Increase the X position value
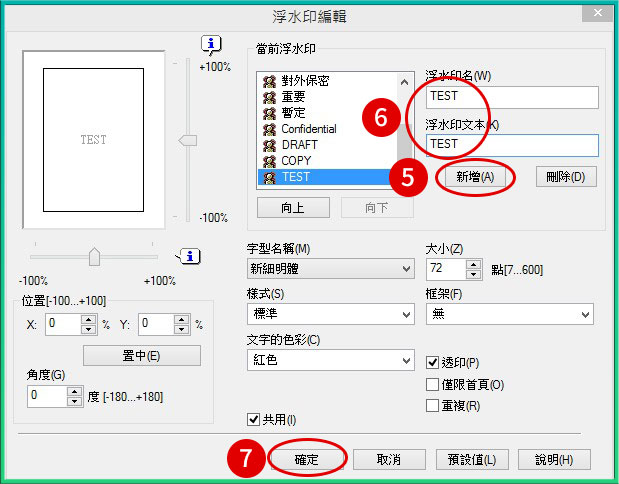The height and width of the screenshot is (484, 619). [x=88, y=319]
